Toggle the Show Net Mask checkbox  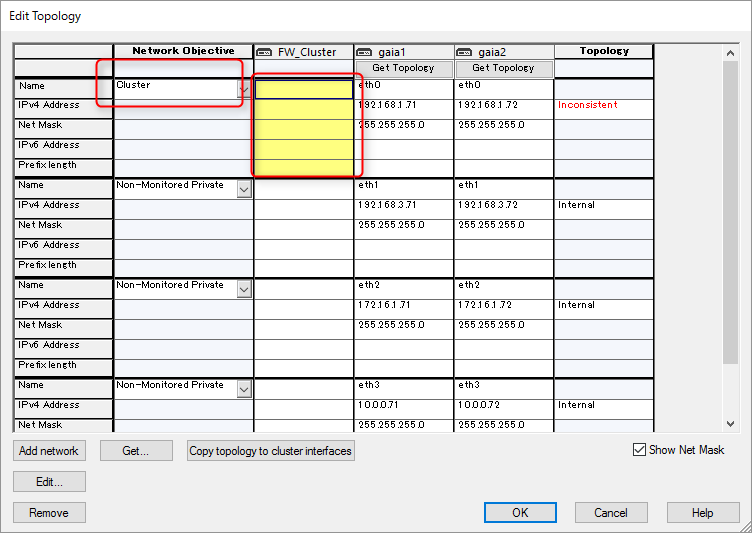click(639, 450)
